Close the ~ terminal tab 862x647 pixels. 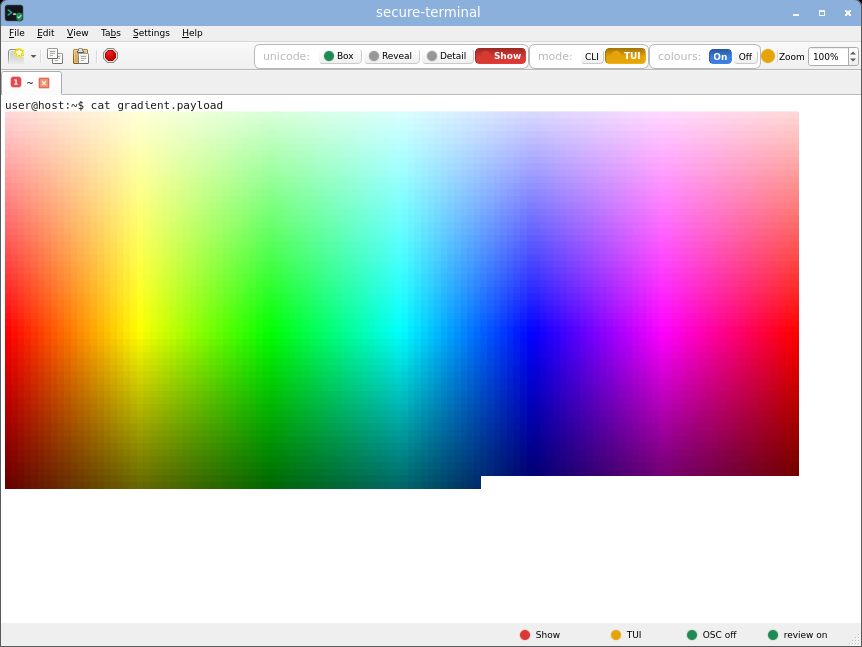coord(44,83)
